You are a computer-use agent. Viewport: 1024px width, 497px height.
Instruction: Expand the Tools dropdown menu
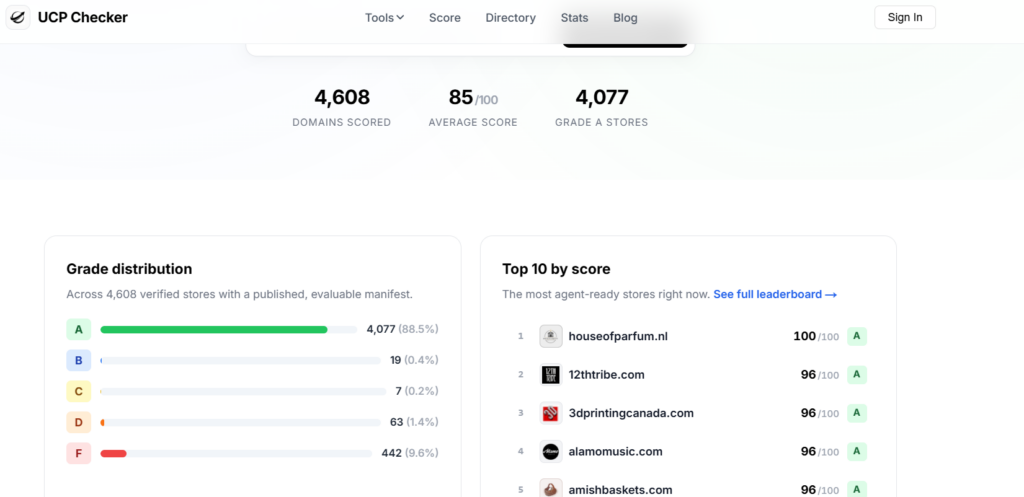click(385, 18)
